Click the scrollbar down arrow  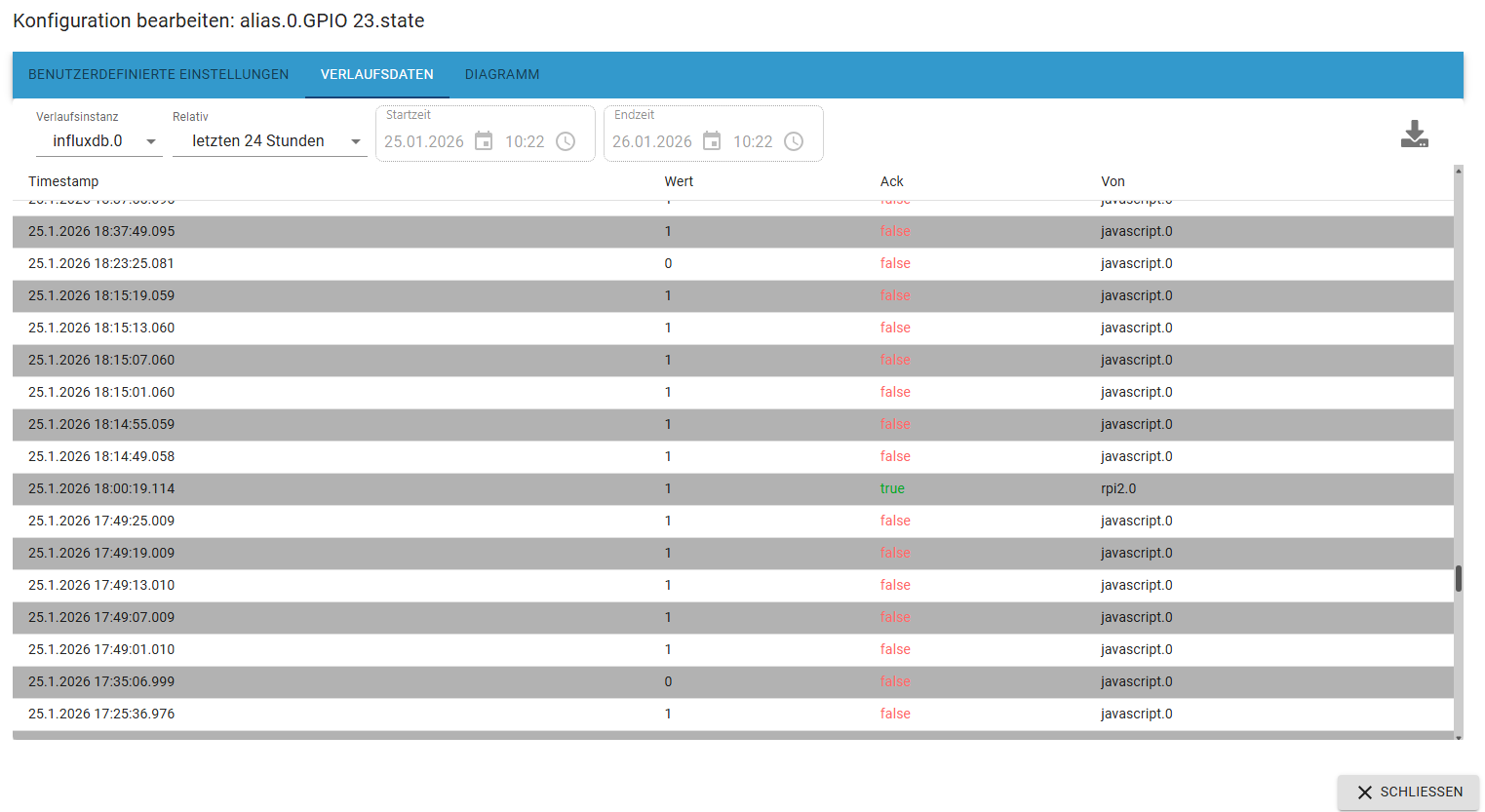(x=1459, y=737)
